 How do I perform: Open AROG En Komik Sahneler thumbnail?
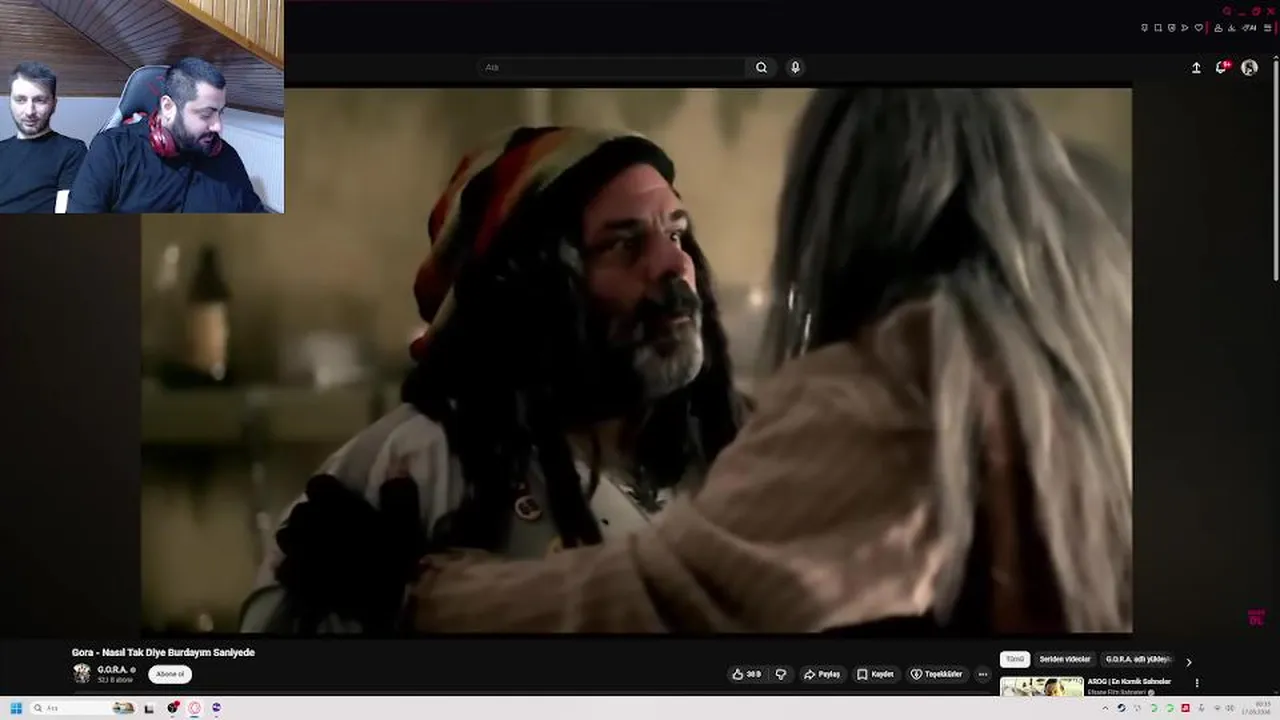tap(1041, 686)
